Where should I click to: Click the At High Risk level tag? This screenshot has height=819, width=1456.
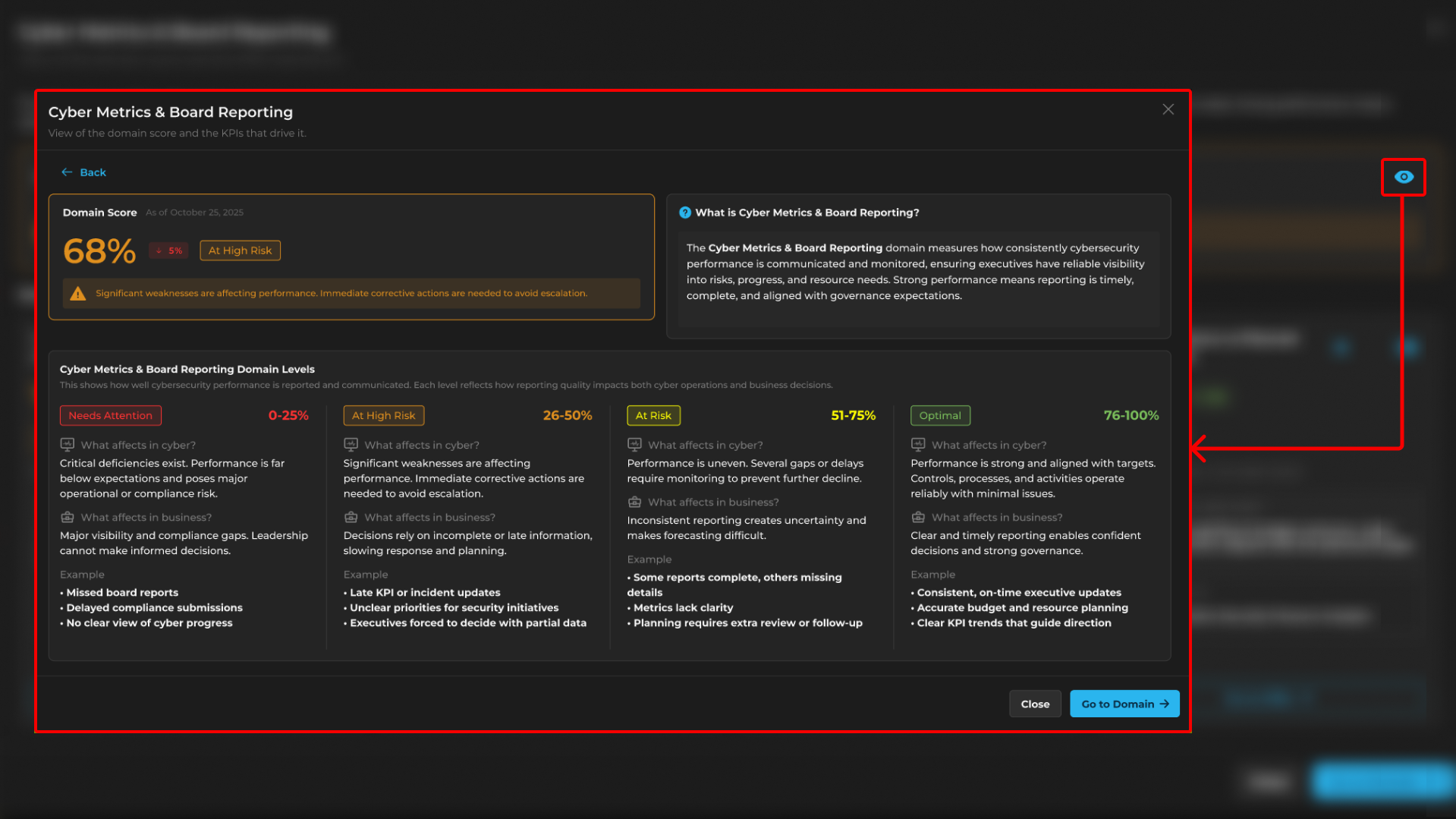point(383,415)
